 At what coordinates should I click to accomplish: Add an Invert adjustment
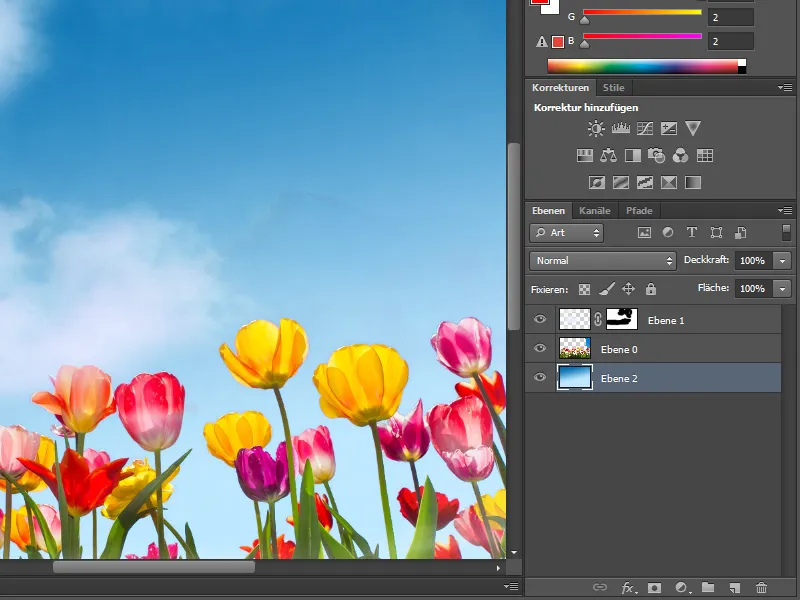[x=596, y=182]
